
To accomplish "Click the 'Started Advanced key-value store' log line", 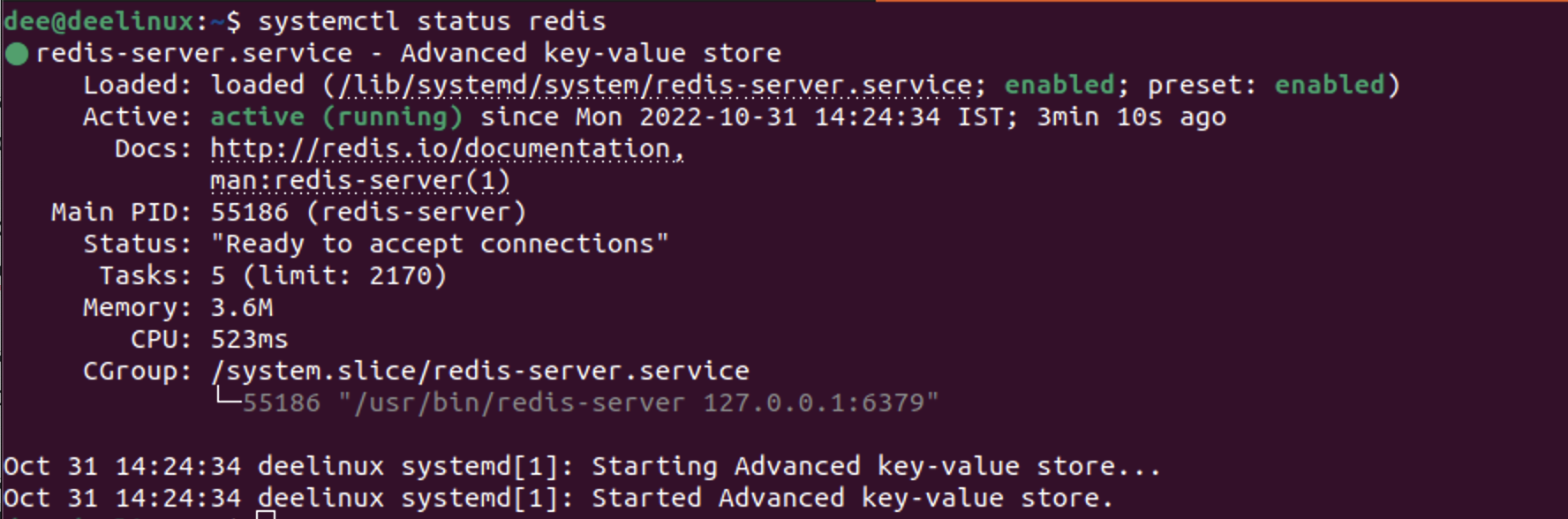I will point(558,499).
